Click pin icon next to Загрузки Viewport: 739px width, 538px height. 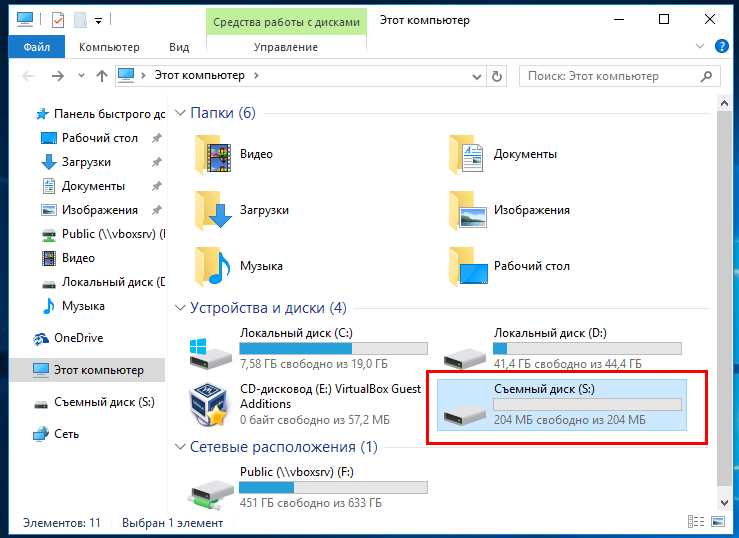(156, 162)
